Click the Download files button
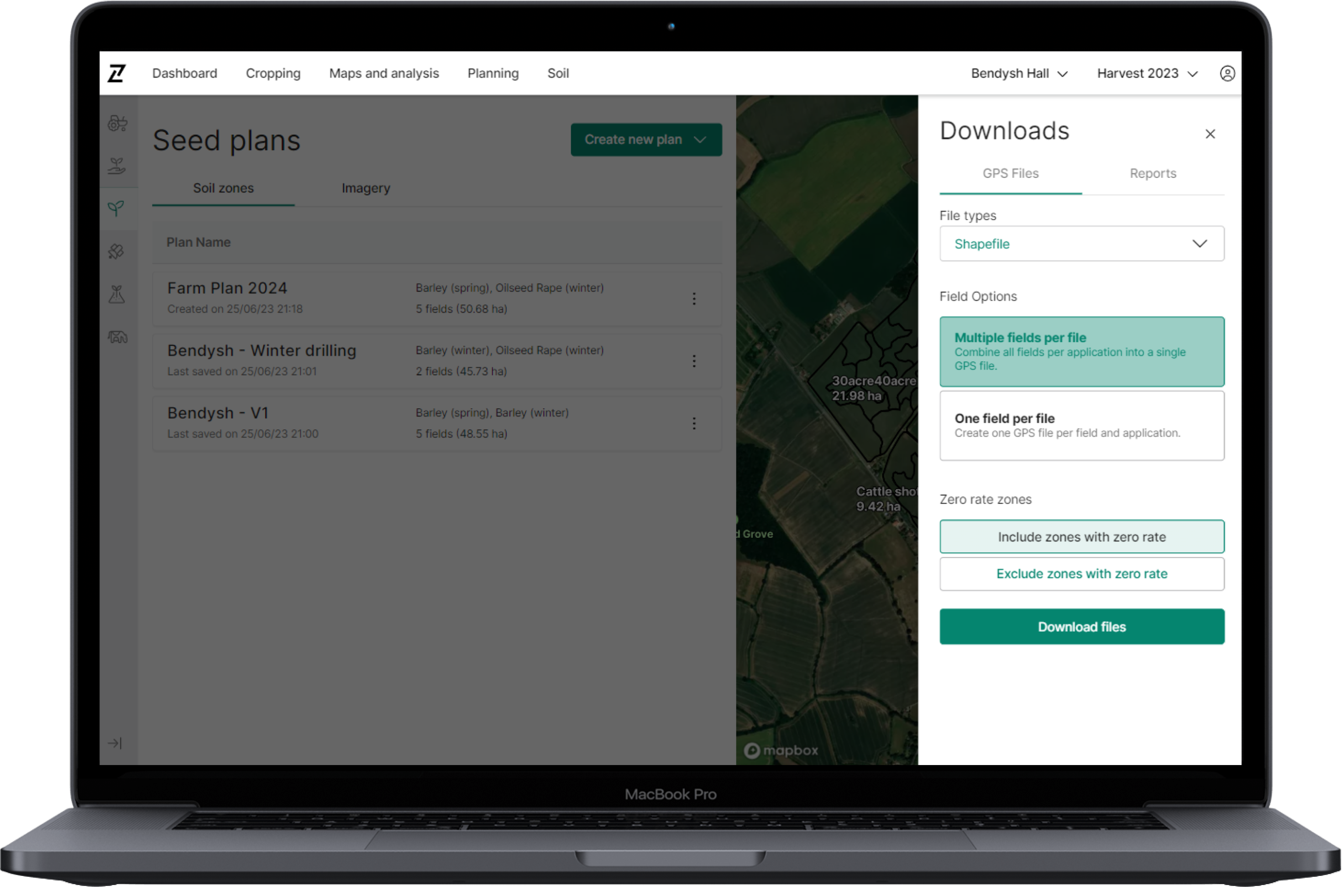Image resolution: width=1342 pixels, height=896 pixels. point(1081,626)
